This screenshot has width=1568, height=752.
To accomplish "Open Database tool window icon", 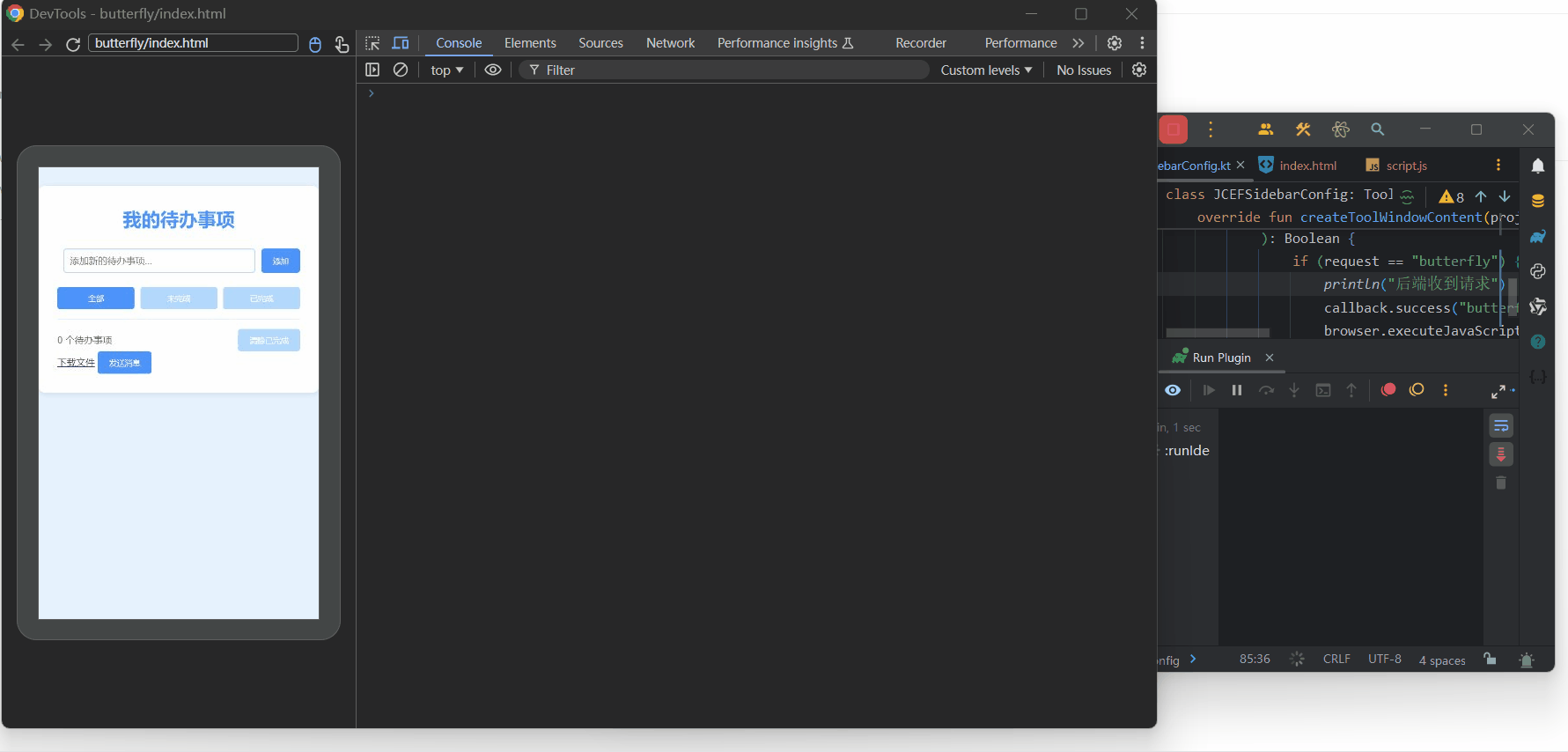I will tap(1538, 201).
